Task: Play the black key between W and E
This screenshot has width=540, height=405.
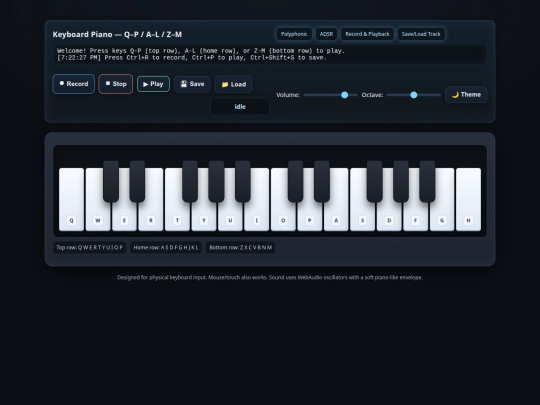Action: 111,181
